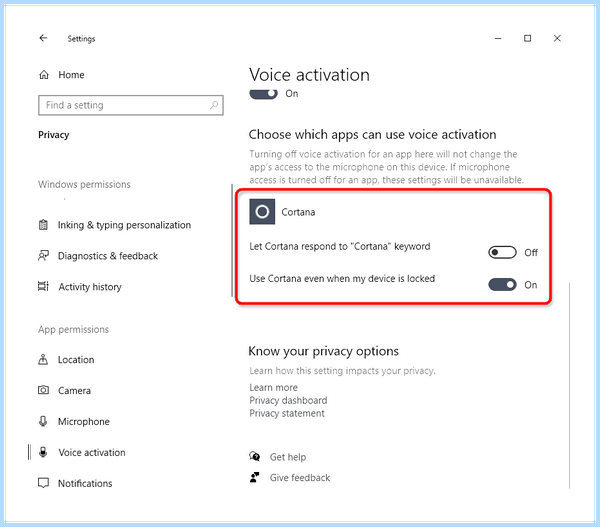Click the main content vertical scrollbar

[569, 385]
